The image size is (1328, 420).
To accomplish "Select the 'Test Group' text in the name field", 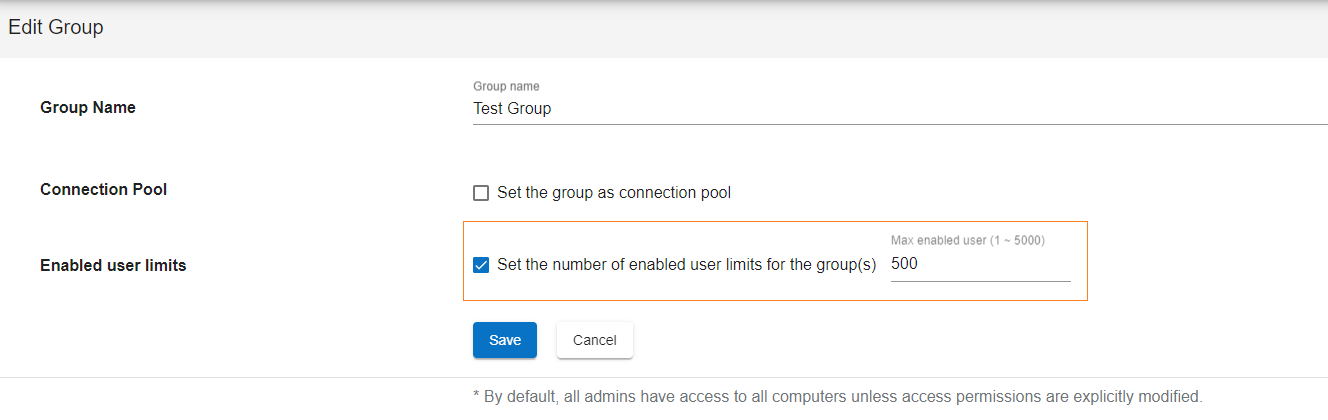I will [512, 108].
